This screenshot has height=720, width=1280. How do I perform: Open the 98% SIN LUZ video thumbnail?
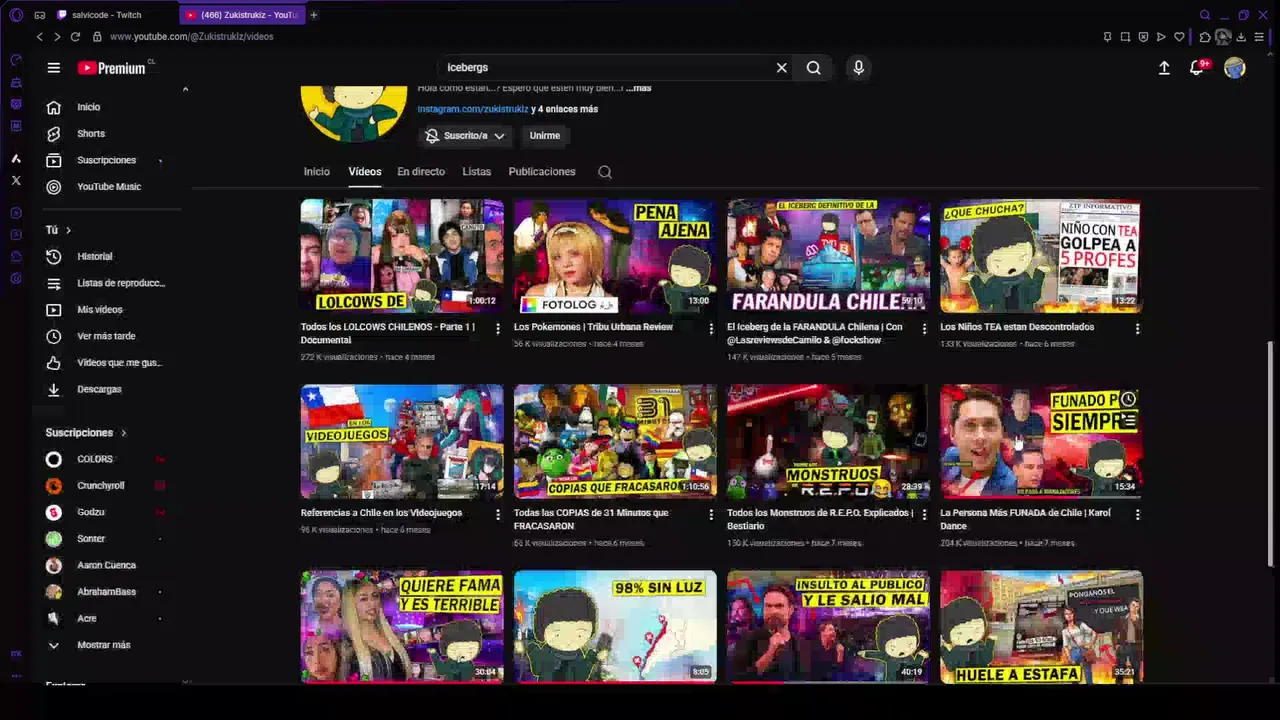click(615, 626)
